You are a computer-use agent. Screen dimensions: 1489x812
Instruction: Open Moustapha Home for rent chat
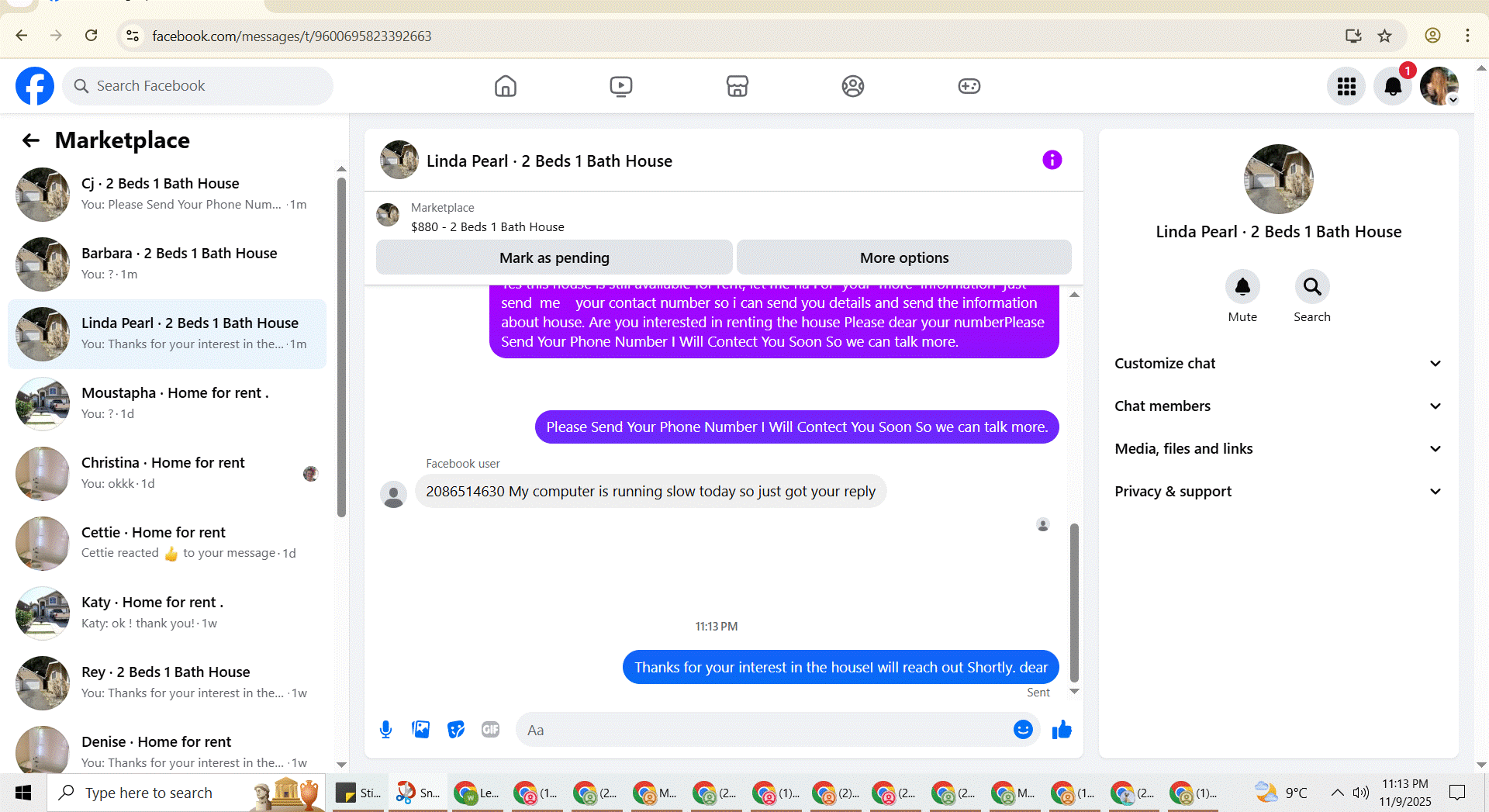pyautogui.click(x=168, y=404)
